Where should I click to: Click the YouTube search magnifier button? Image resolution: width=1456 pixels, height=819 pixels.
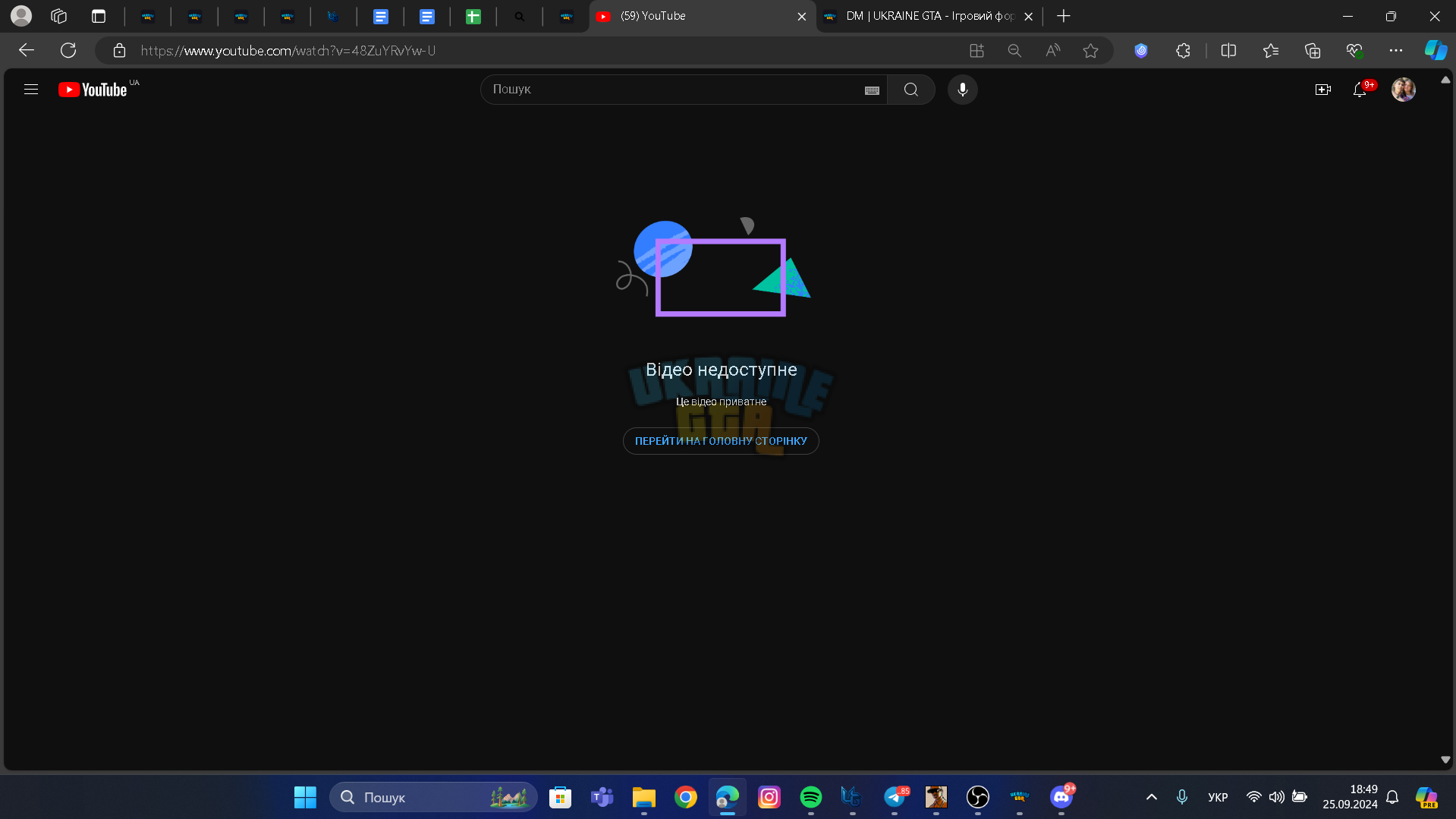pos(911,90)
